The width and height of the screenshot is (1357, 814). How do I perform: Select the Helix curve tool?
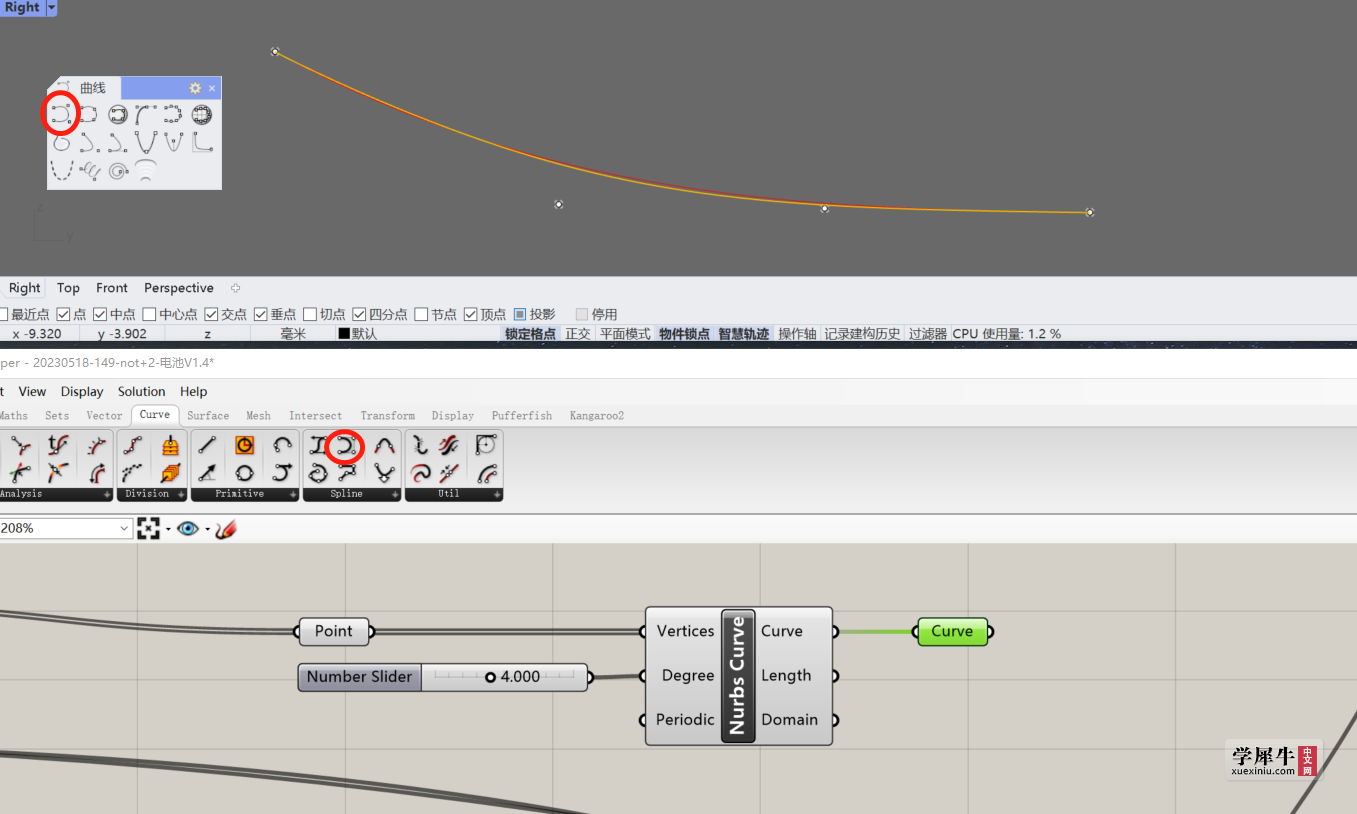(x=89, y=171)
